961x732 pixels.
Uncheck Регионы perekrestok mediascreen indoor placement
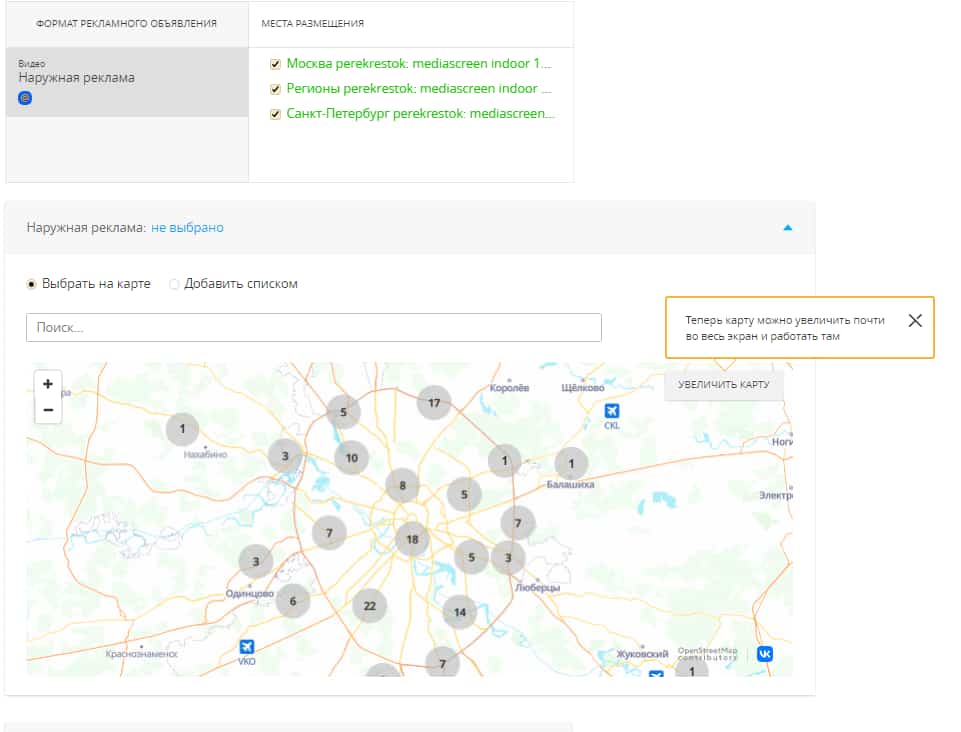[275, 89]
